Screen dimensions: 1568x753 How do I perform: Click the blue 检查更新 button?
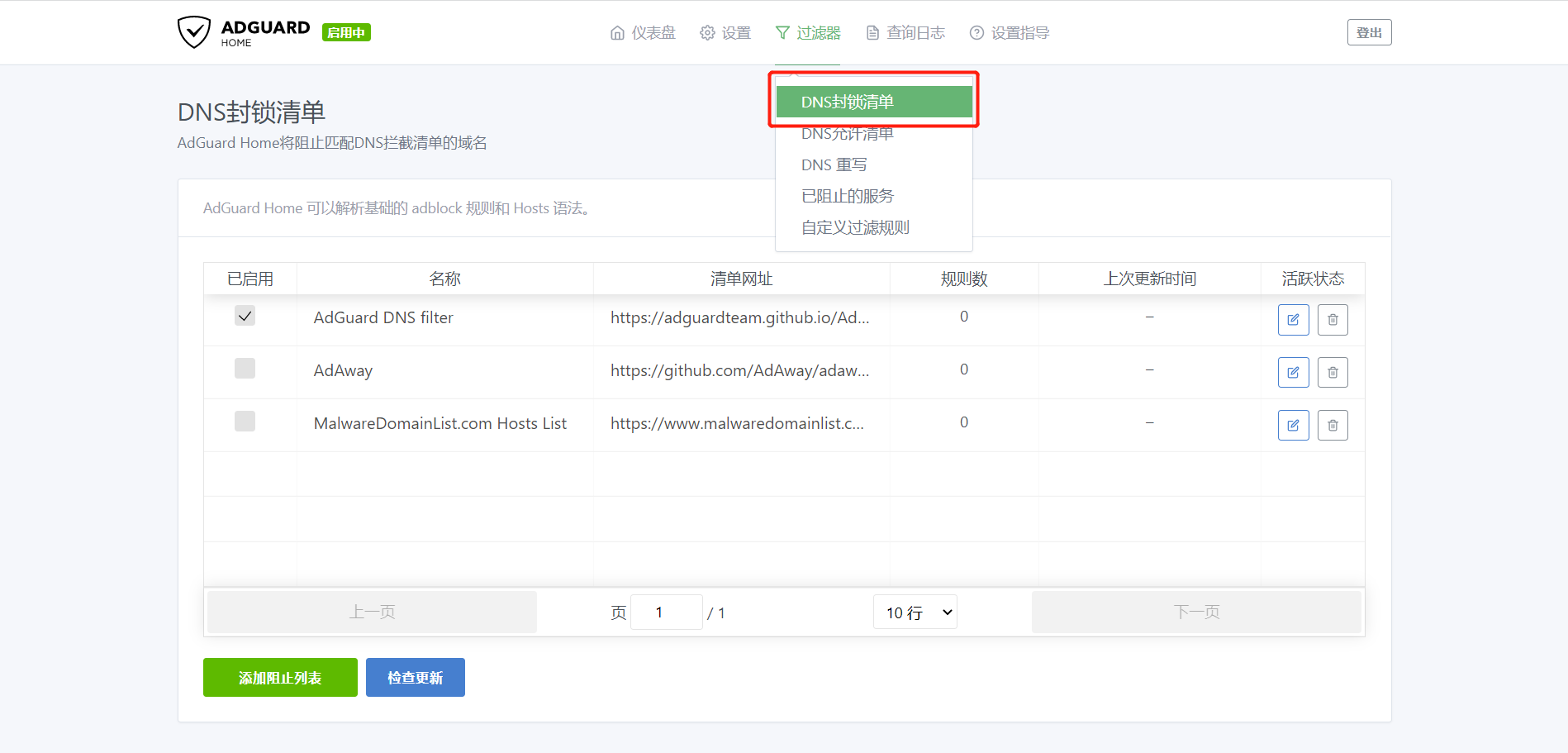point(415,678)
